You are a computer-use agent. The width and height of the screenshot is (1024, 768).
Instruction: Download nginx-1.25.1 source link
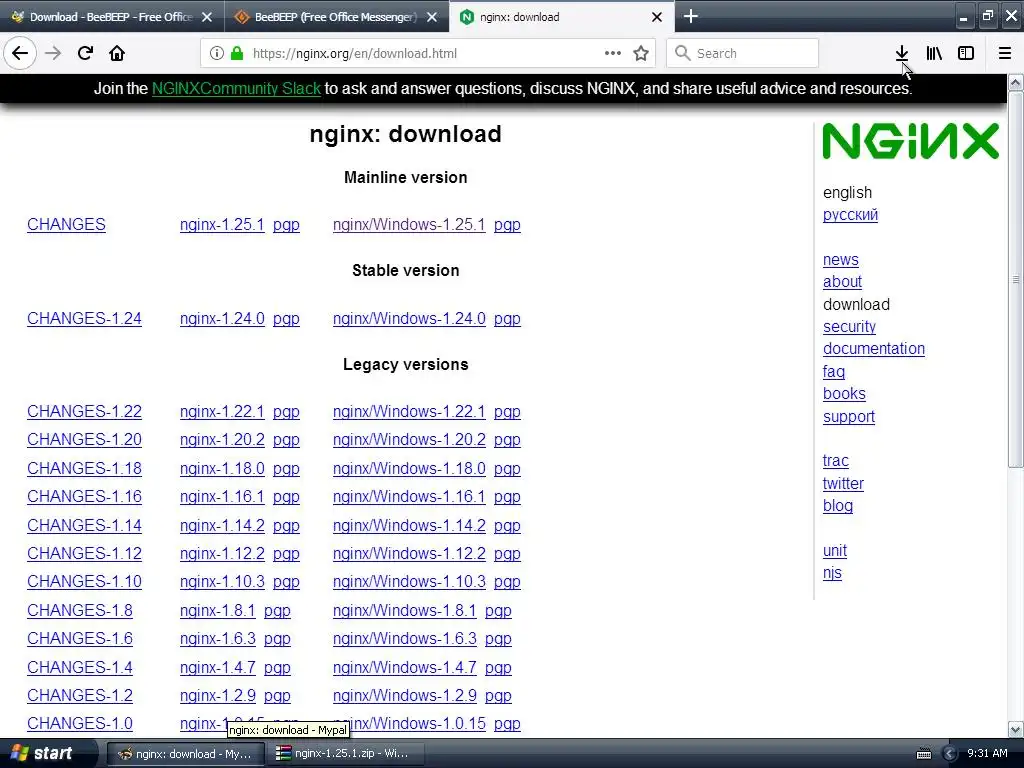[x=222, y=225]
